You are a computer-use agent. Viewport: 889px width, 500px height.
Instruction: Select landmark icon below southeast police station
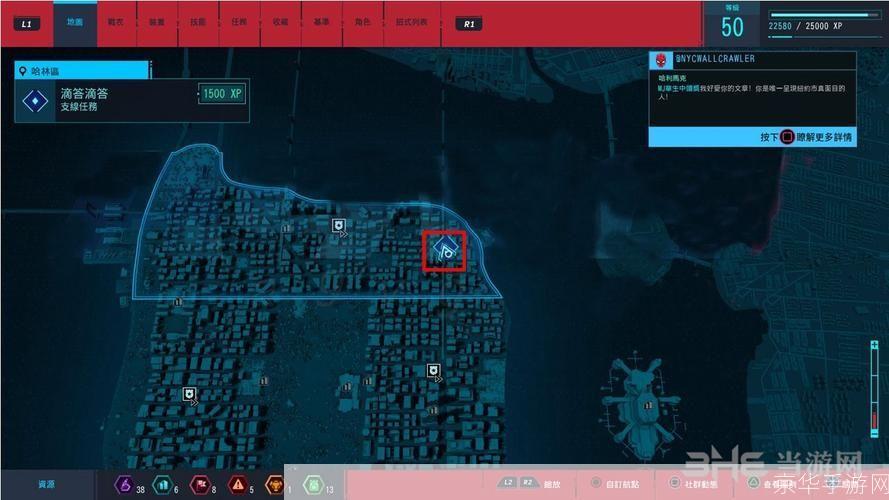433,410
